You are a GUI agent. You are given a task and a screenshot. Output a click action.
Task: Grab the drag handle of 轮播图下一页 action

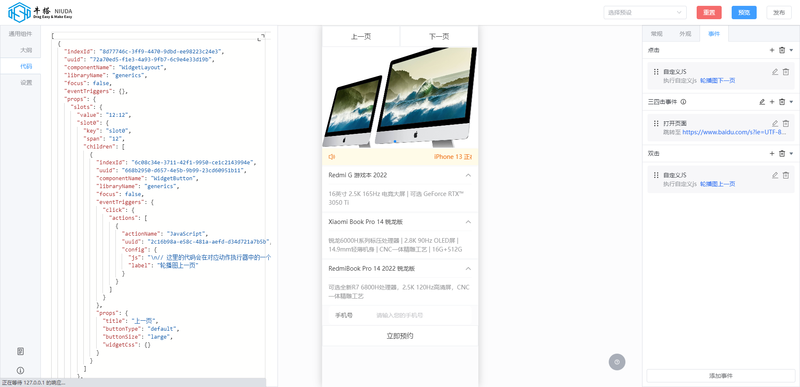point(656,72)
